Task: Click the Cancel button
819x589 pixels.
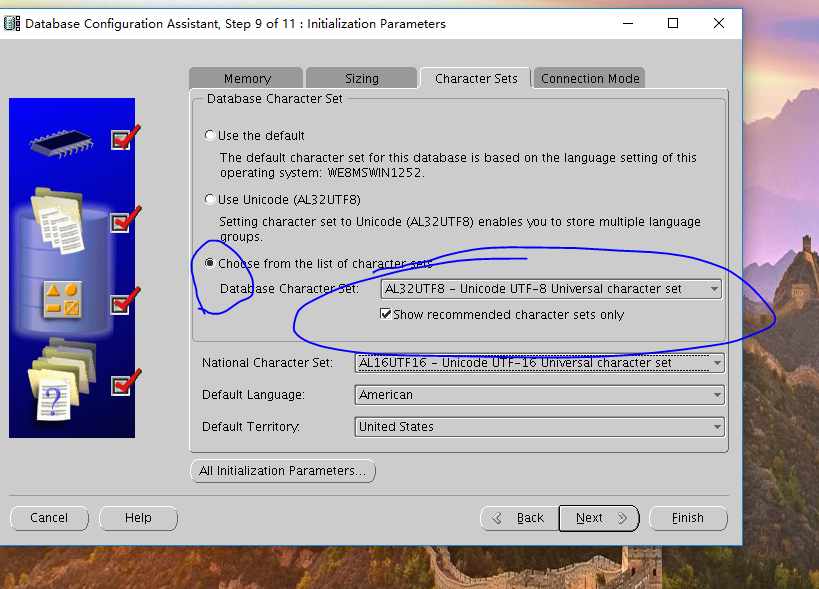Action: pyautogui.click(x=49, y=518)
